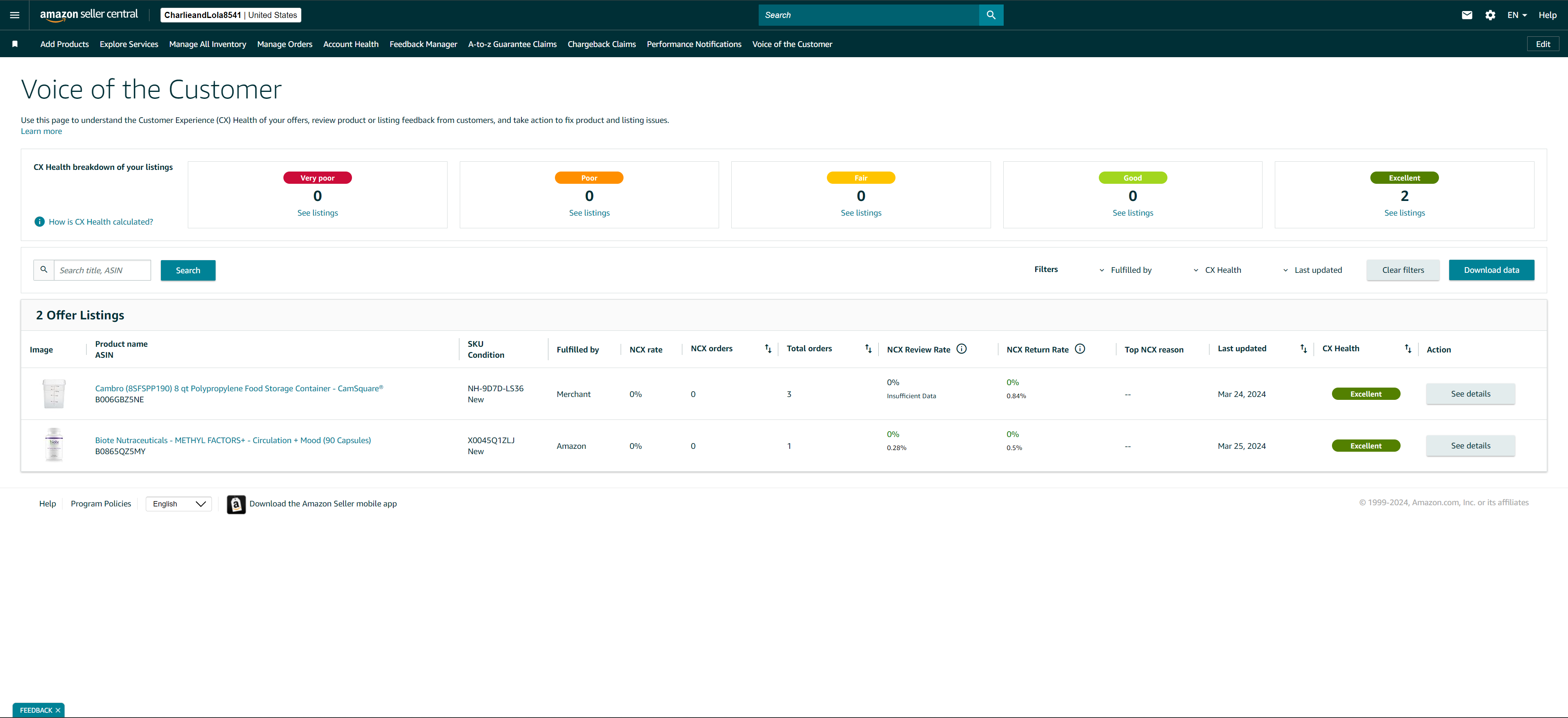
Task: Expand the Fulfilled by filter
Action: click(x=1125, y=270)
